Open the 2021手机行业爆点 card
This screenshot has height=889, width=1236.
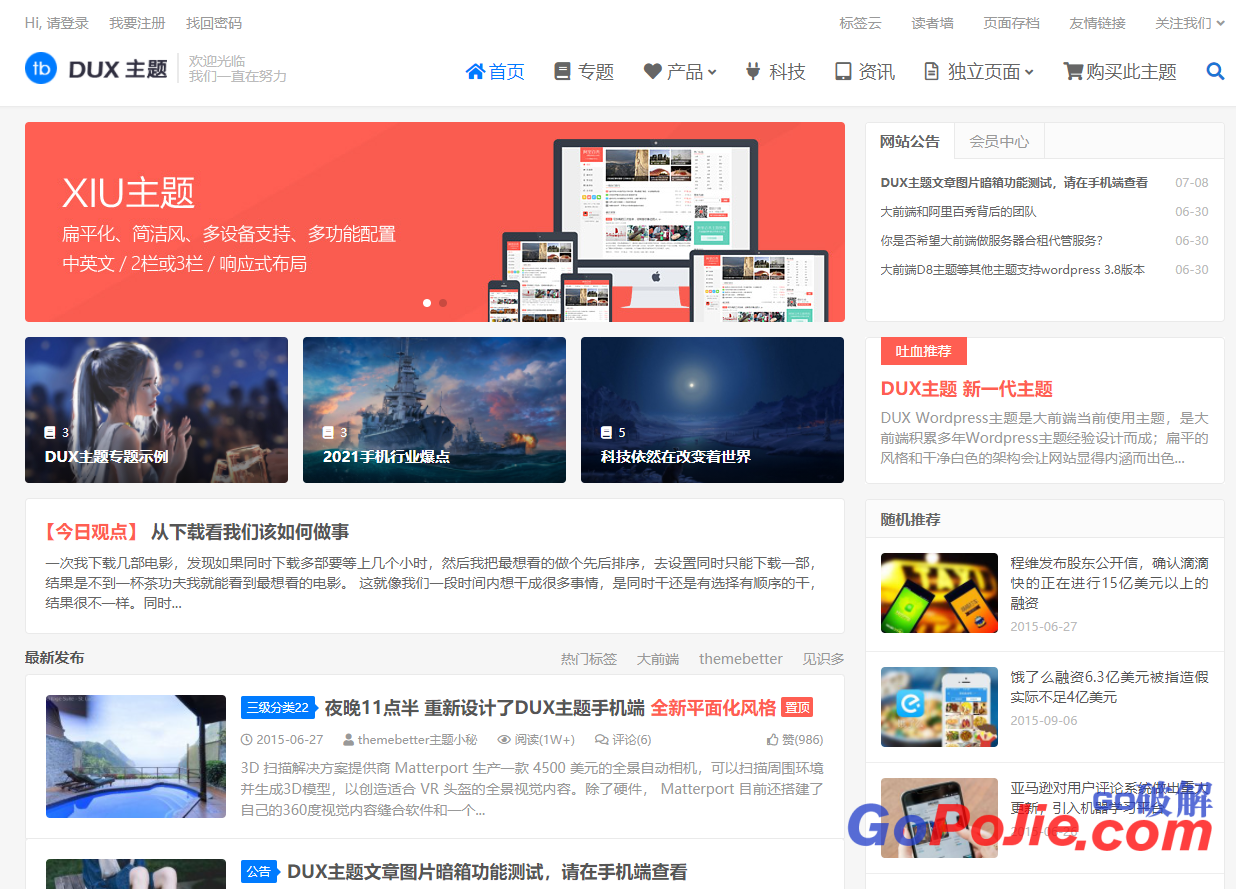(434, 410)
